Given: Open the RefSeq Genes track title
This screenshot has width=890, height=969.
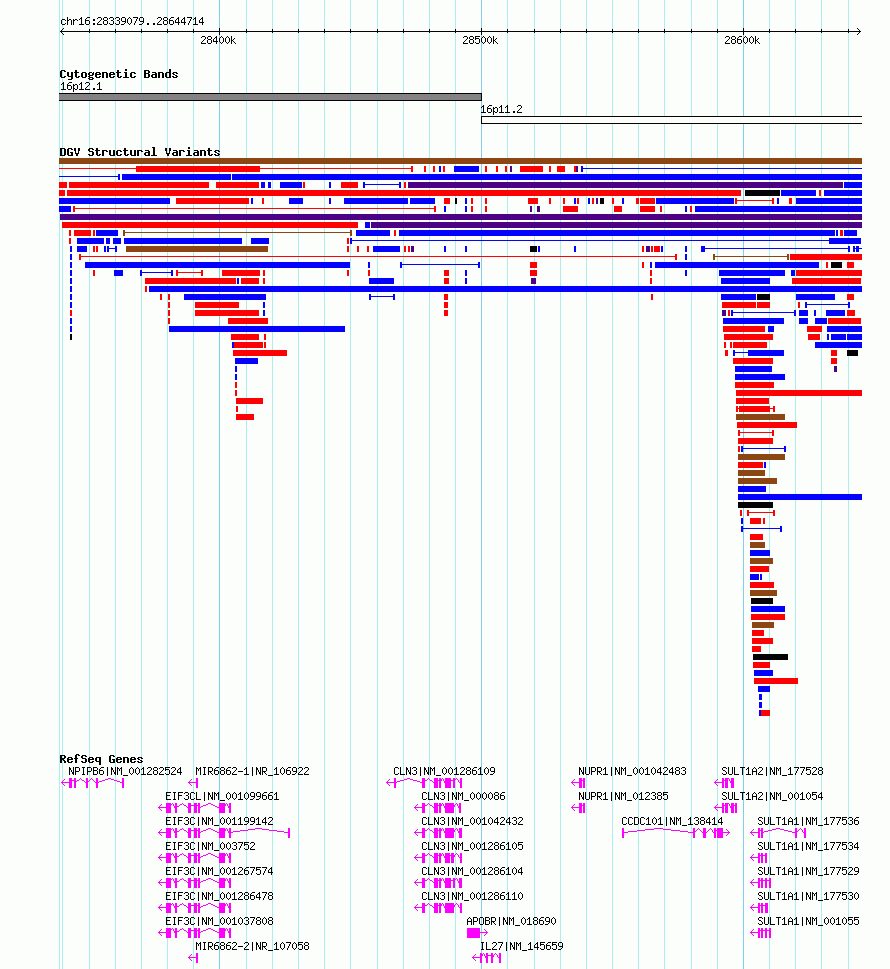Looking at the screenshot, I should tap(101, 759).
